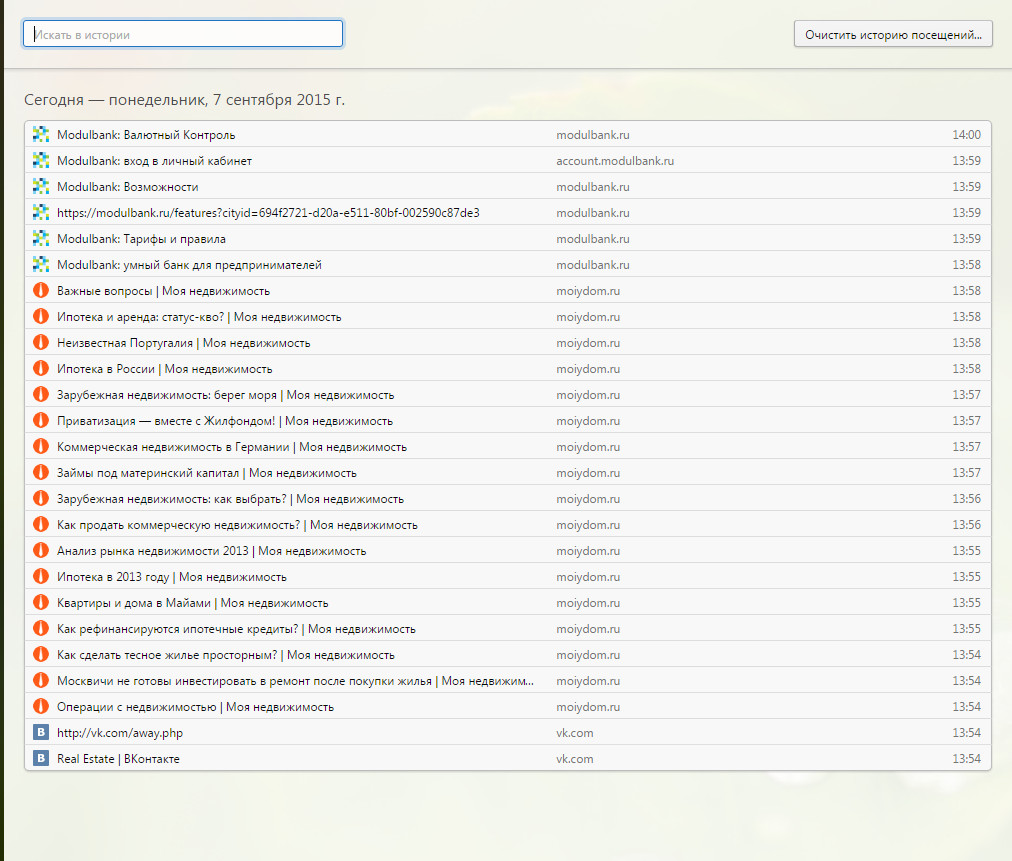Viewport: 1012px width, 861px height.
Task: Open Modulbank умный банк для предпринимателей entry
Action: pyautogui.click(x=189, y=265)
